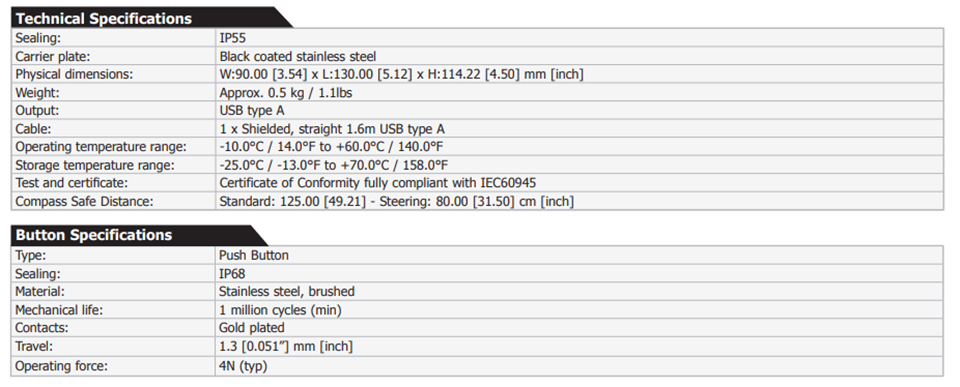Image resolution: width=960 pixels, height=387 pixels.
Task: Click the Cable specification value
Action: coord(332,129)
